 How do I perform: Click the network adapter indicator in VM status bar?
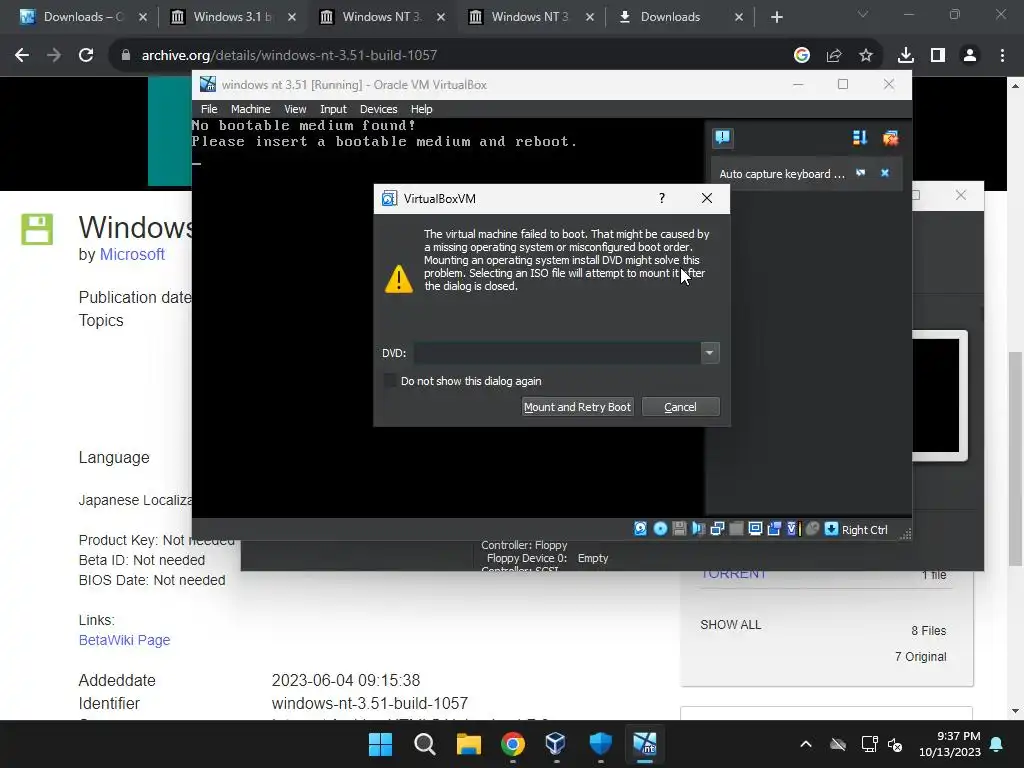pos(717,529)
